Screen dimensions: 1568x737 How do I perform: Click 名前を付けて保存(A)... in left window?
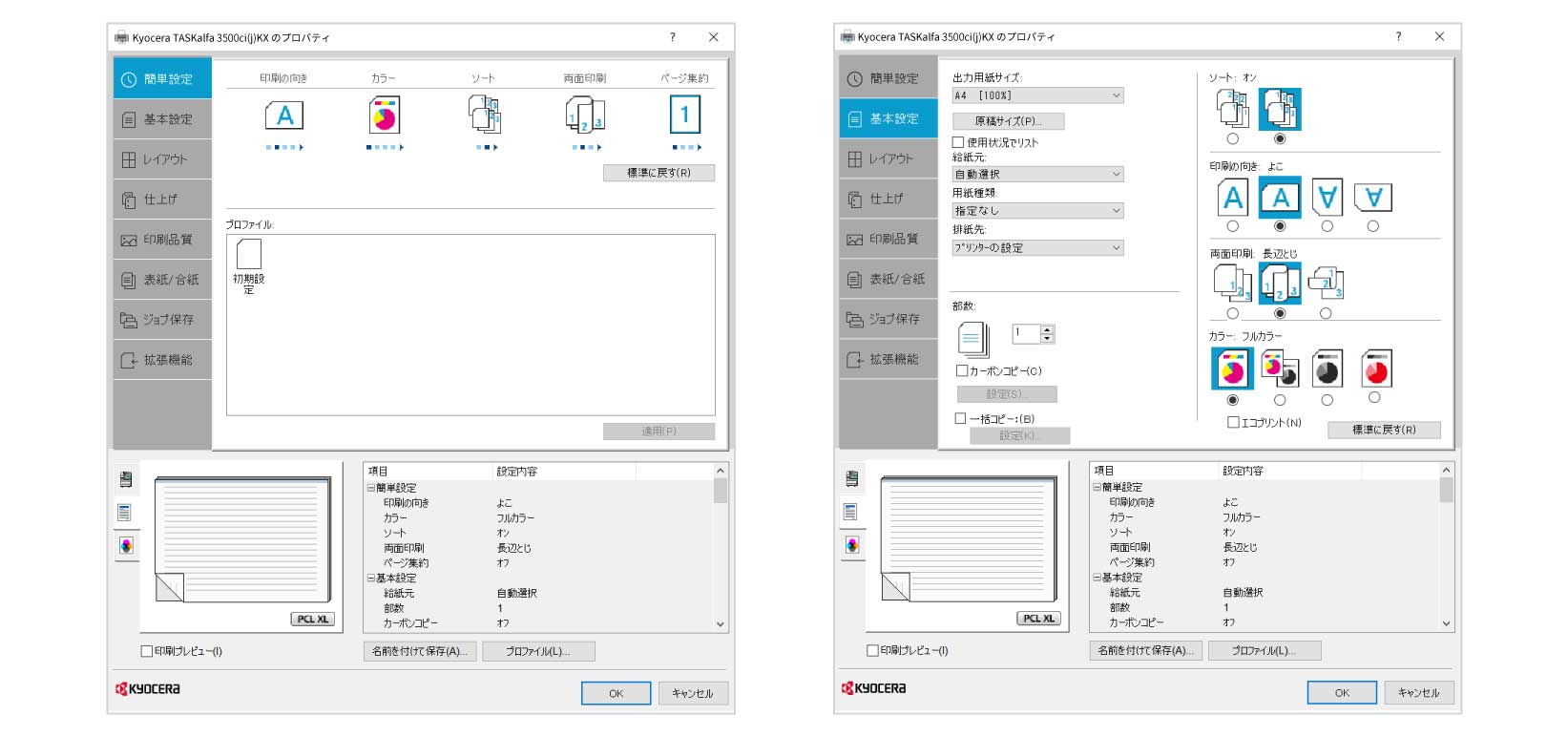(x=420, y=651)
